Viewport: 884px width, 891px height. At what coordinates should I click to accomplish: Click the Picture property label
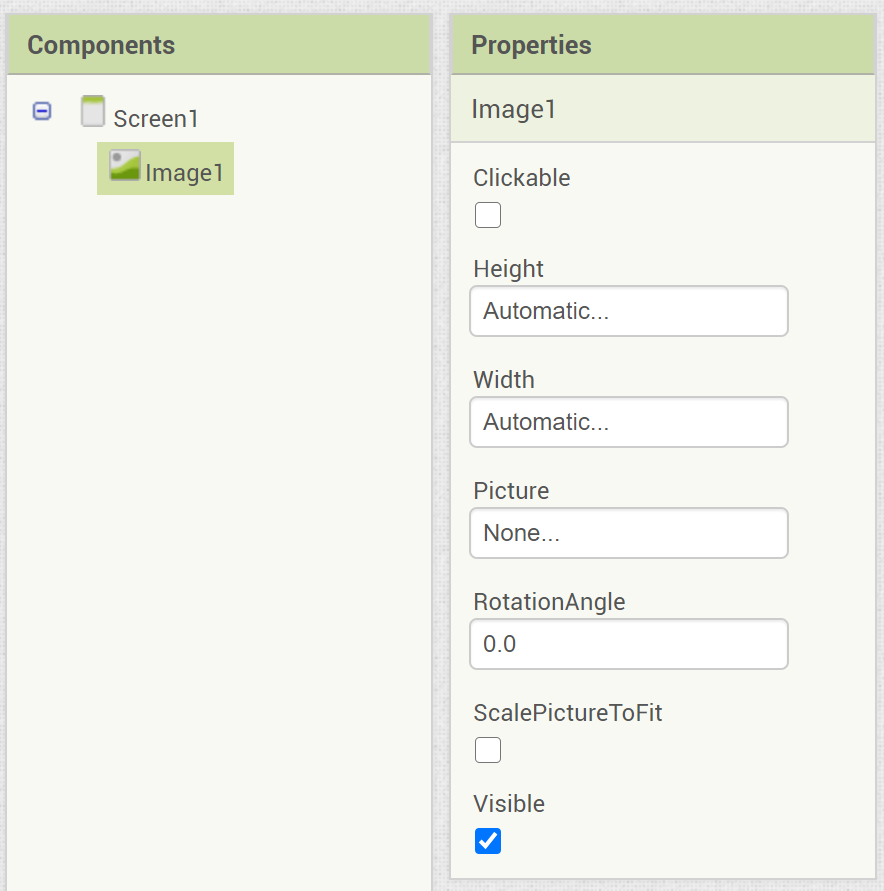point(511,491)
